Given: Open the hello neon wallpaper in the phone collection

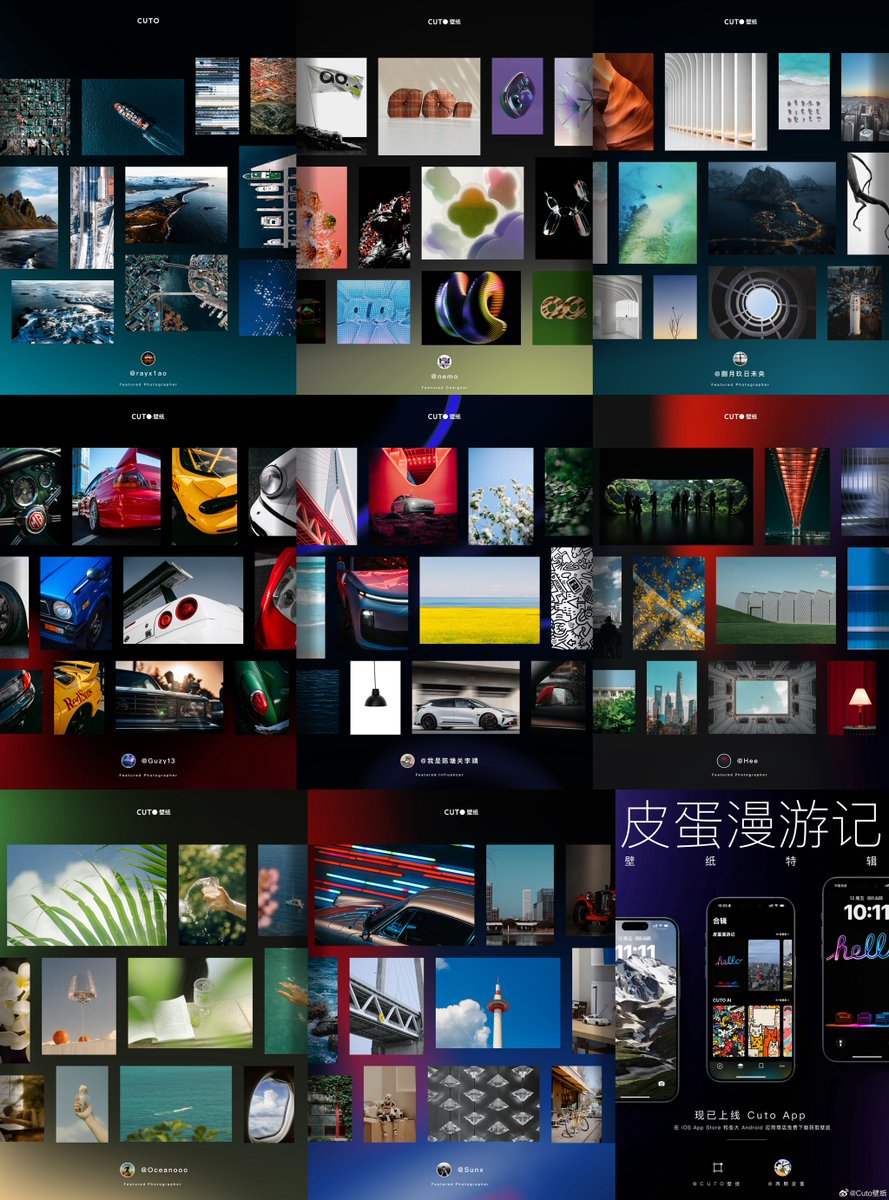Looking at the screenshot, I should [x=729, y=965].
